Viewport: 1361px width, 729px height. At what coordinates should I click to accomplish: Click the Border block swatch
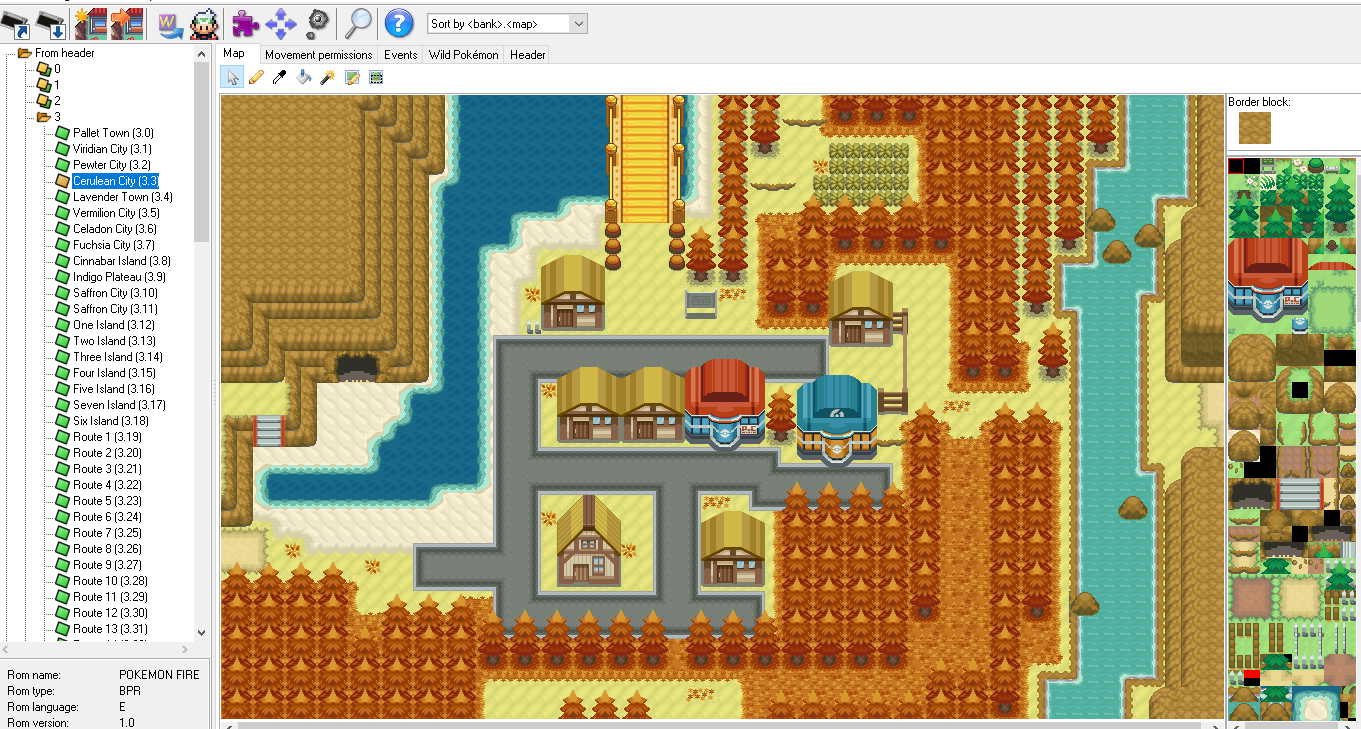pyautogui.click(x=1255, y=128)
